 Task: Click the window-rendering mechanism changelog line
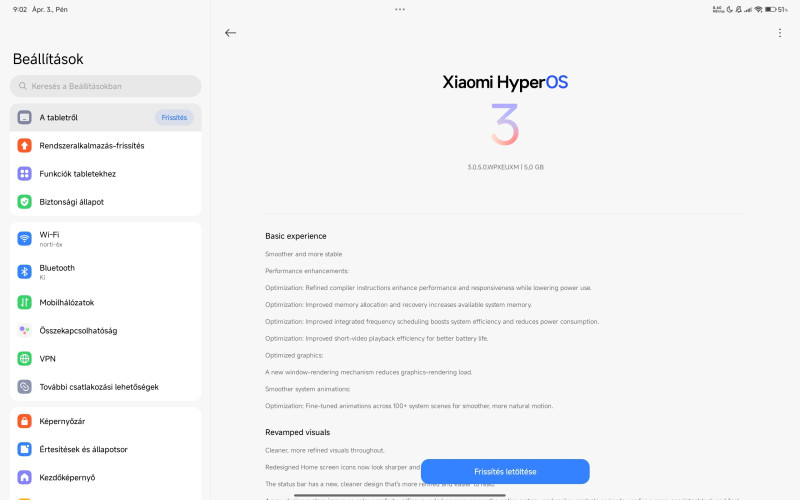[x=368, y=371]
